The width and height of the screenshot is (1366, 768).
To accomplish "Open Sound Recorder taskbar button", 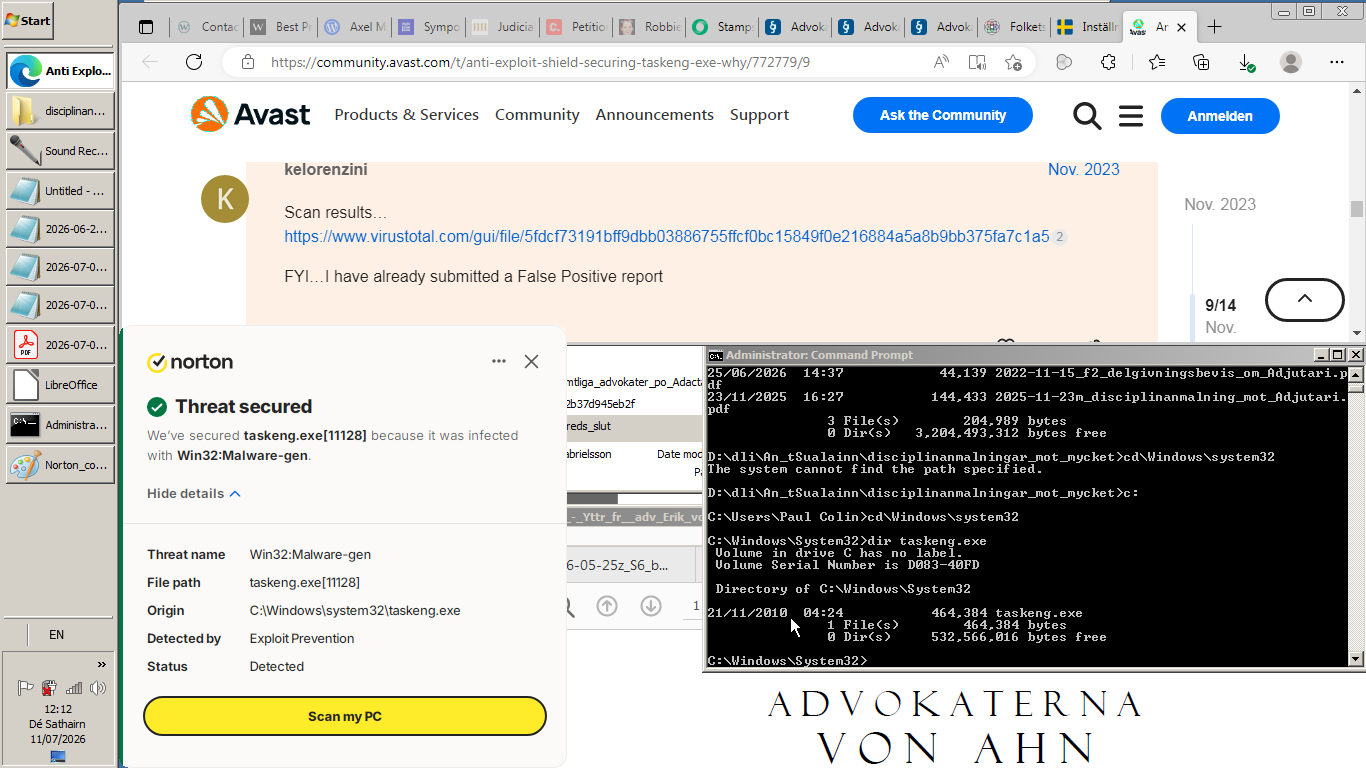I will pyautogui.click(x=60, y=151).
